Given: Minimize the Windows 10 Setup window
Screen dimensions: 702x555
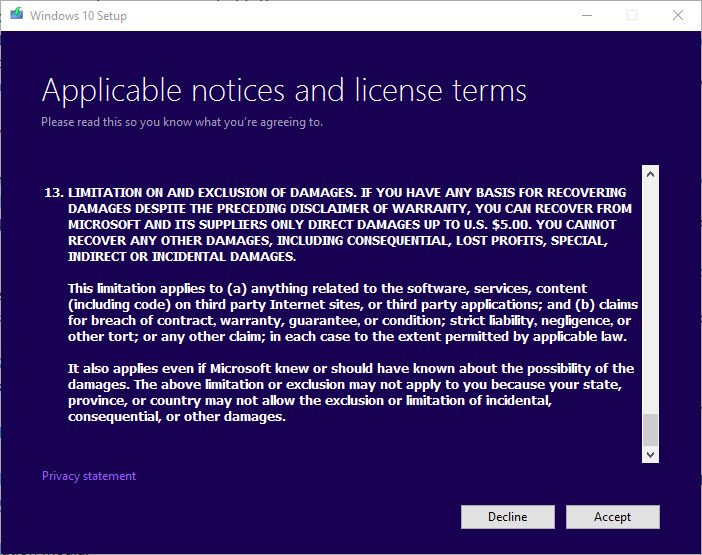Looking at the screenshot, I should point(585,15).
